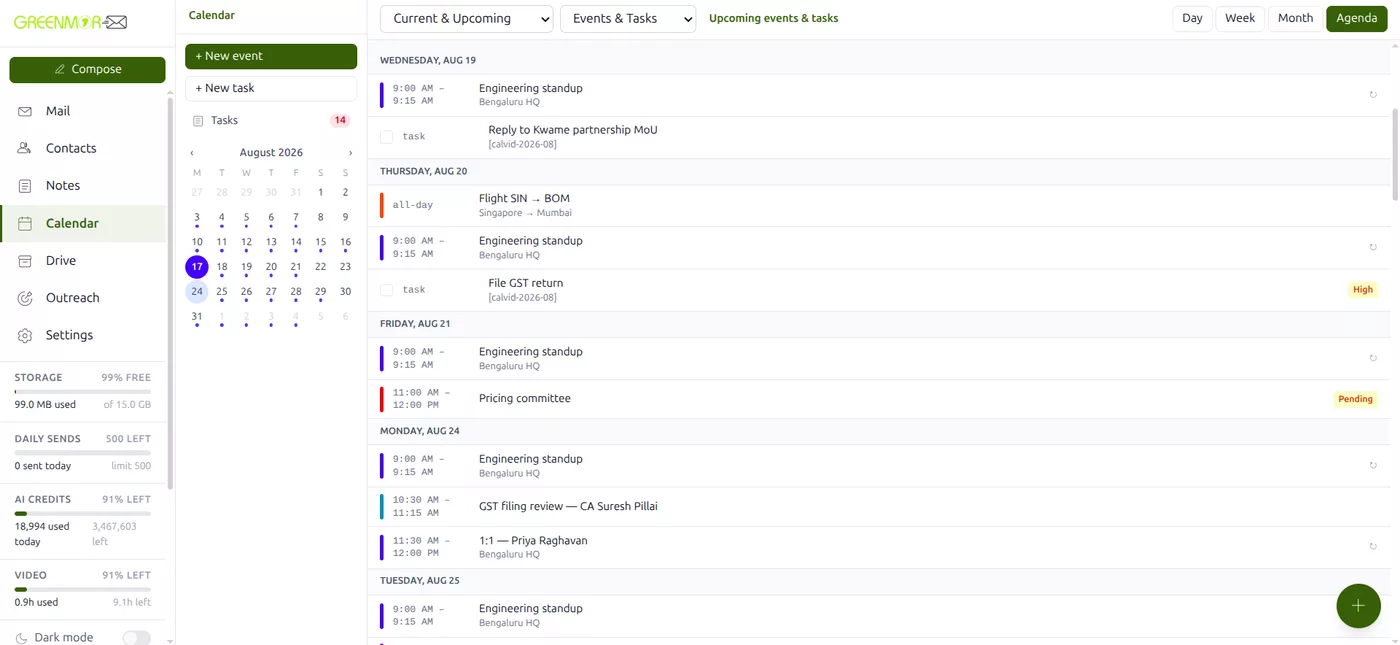Image resolution: width=1400 pixels, height=645 pixels.
Task: Open Tuesday Aug 25 Engineering standup
Action: 878,615
